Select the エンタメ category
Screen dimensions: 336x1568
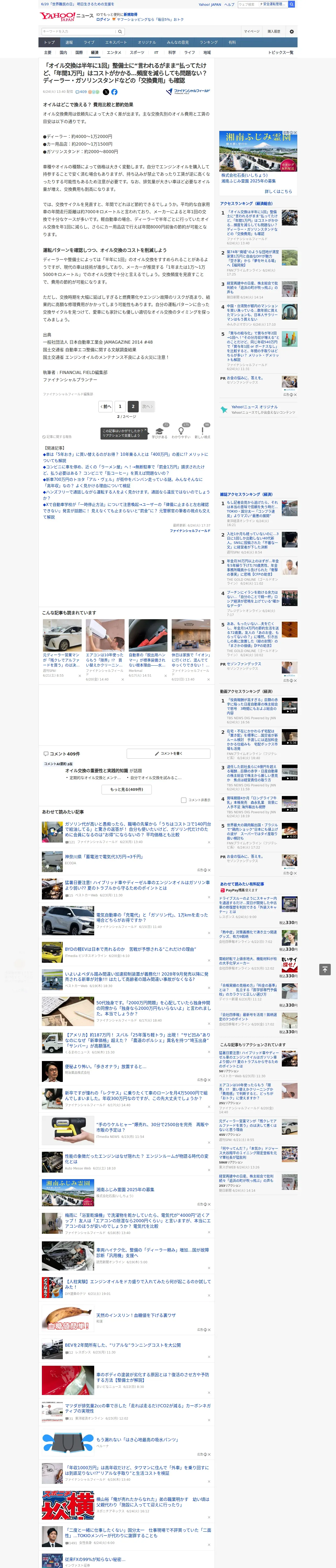[x=114, y=52]
